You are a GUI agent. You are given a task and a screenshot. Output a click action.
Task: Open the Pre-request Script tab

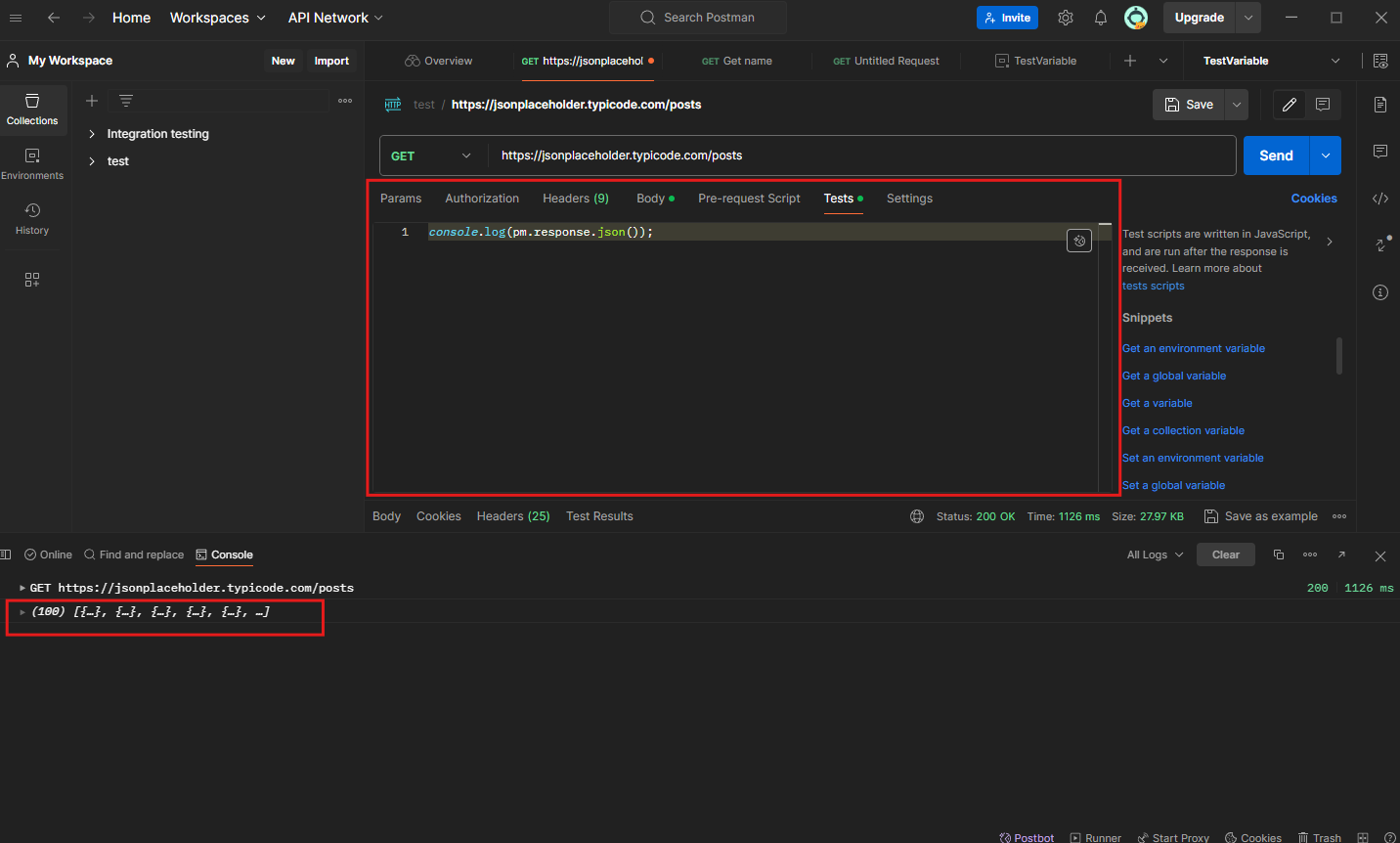[x=749, y=199]
